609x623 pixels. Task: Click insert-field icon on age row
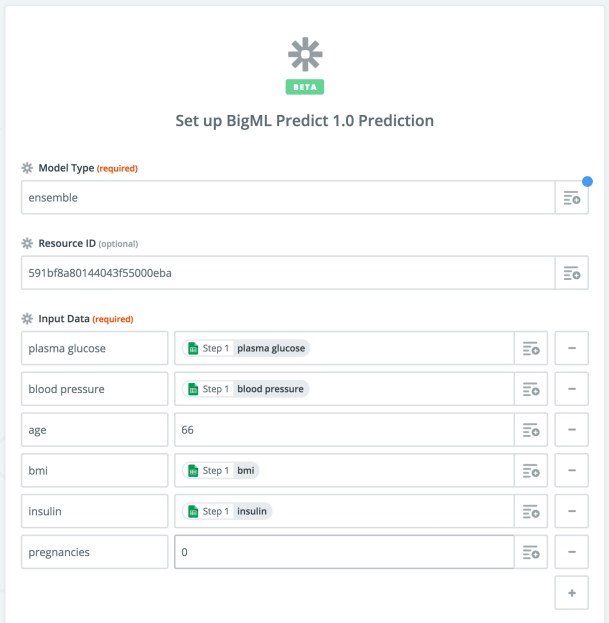pyautogui.click(x=531, y=430)
